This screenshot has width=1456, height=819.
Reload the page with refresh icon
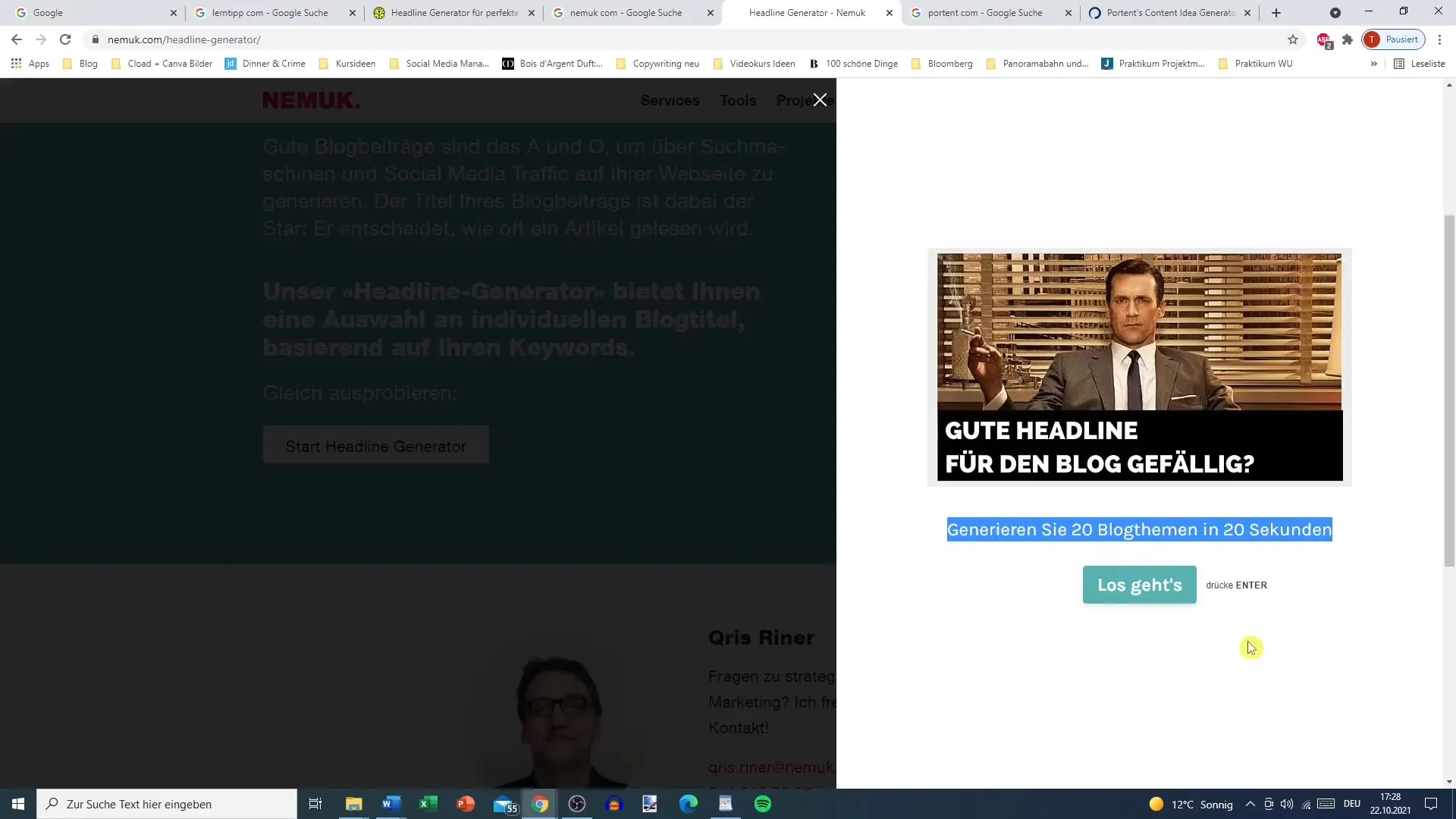65,39
